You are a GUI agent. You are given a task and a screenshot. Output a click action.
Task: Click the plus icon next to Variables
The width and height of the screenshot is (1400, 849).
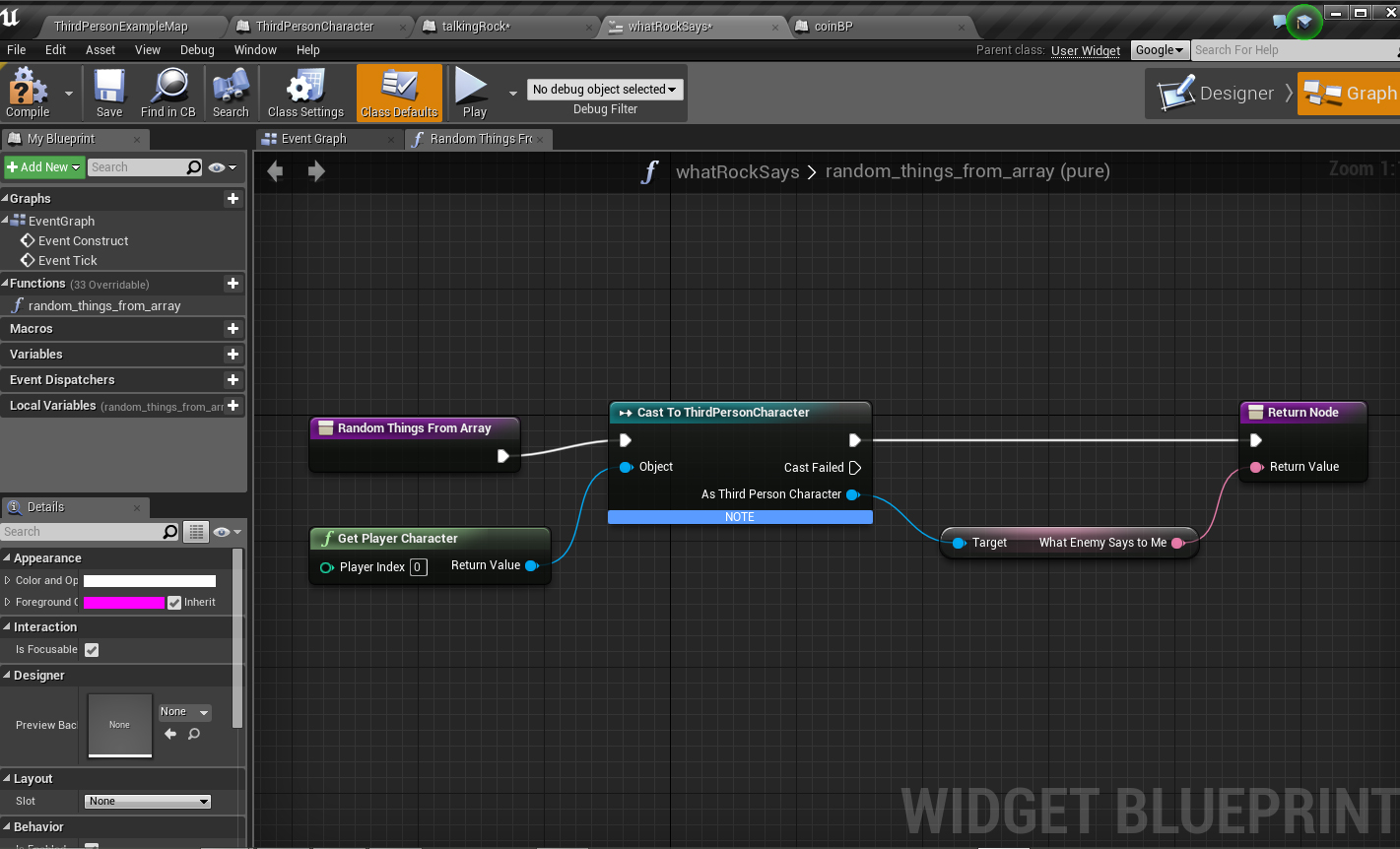pos(233,355)
